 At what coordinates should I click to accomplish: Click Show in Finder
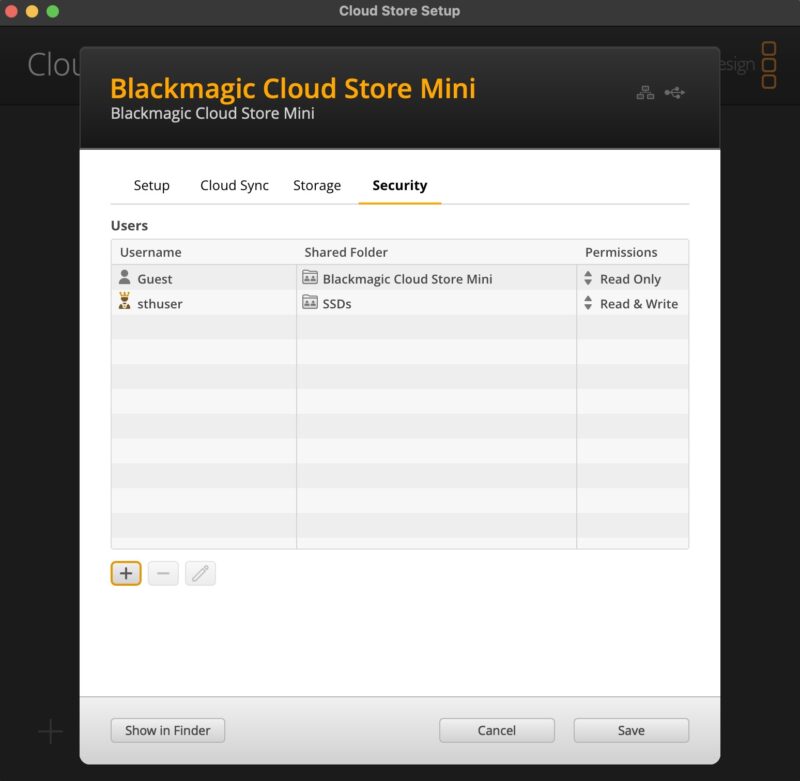pos(167,730)
